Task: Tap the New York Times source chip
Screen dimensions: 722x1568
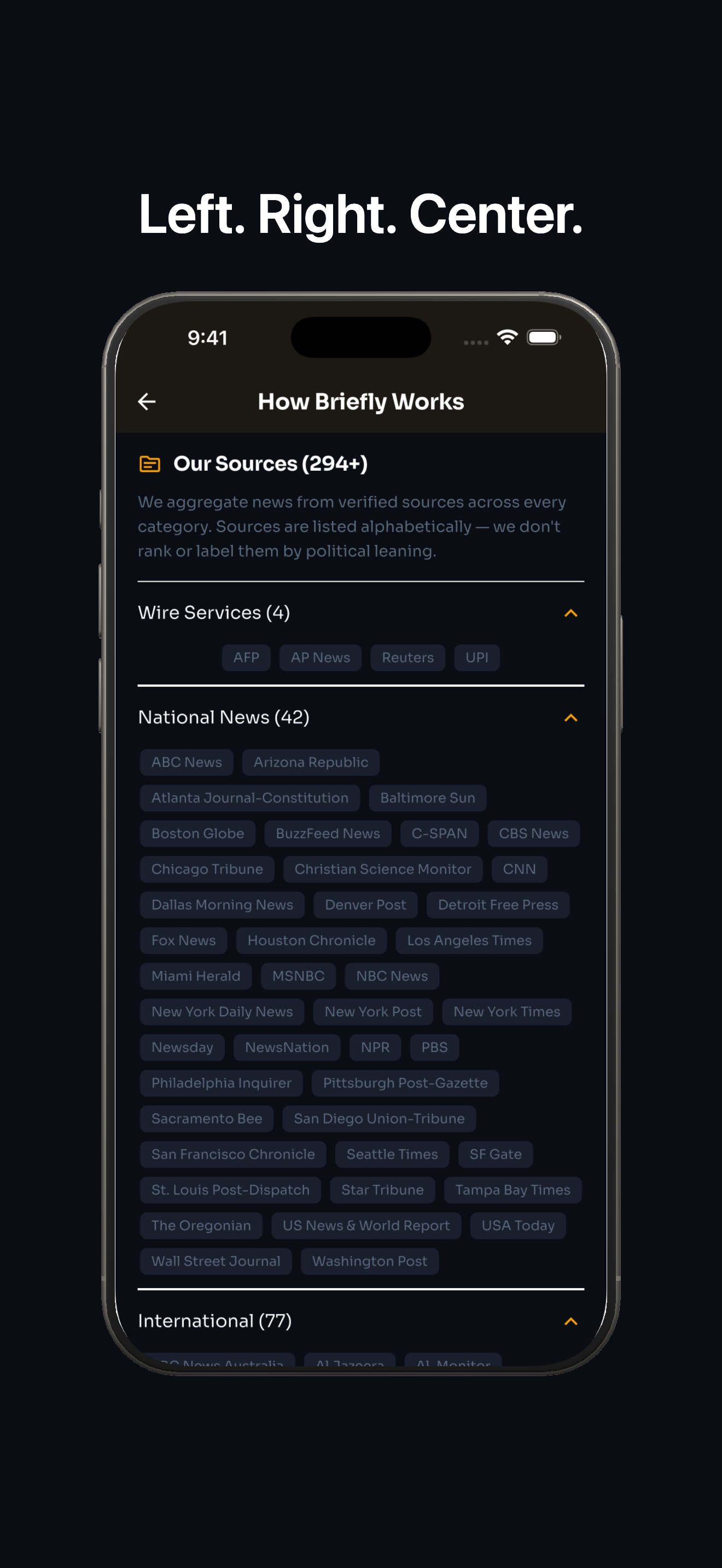Action: click(x=506, y=1011)
